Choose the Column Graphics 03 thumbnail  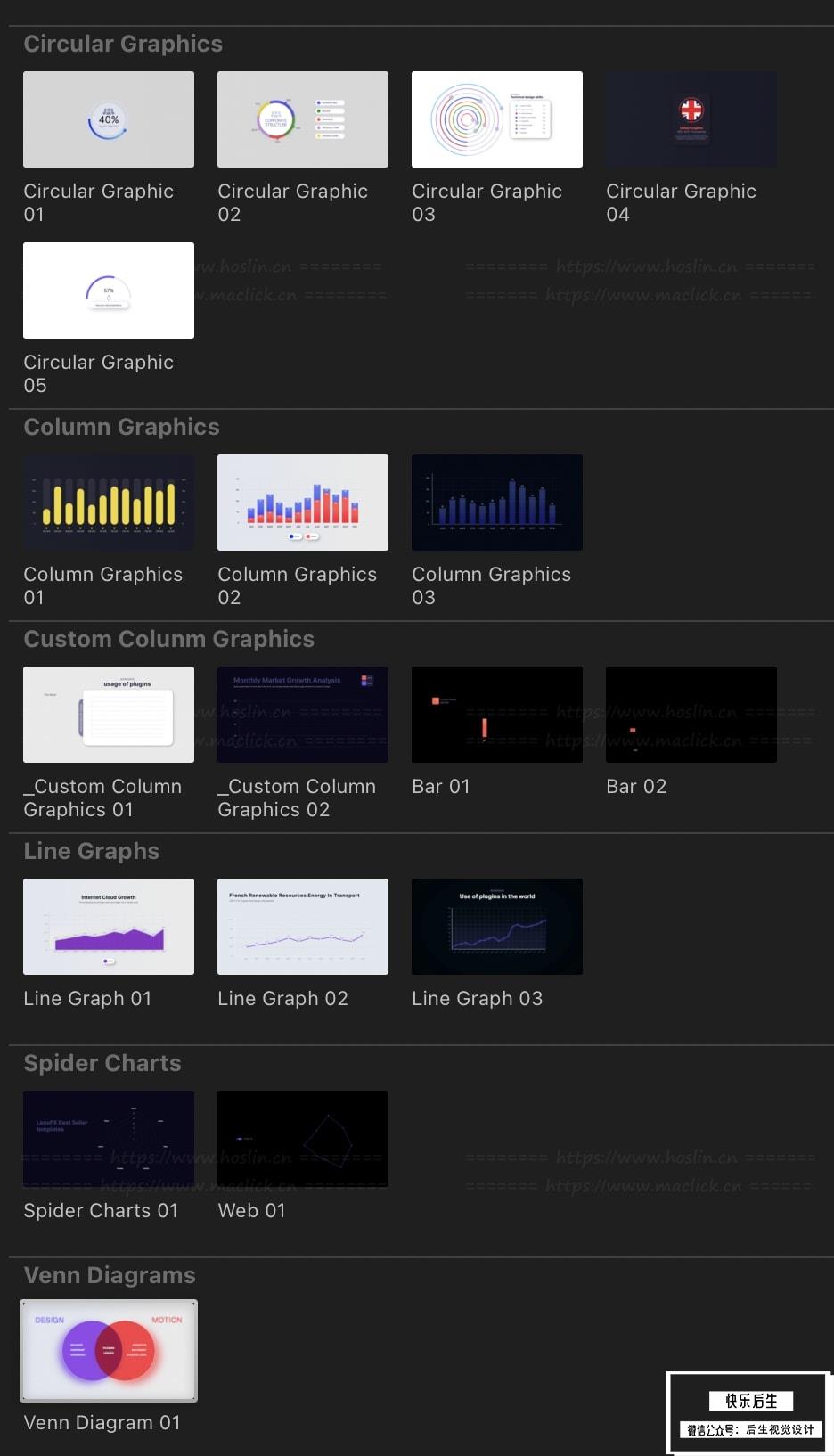tap(497, 503)
